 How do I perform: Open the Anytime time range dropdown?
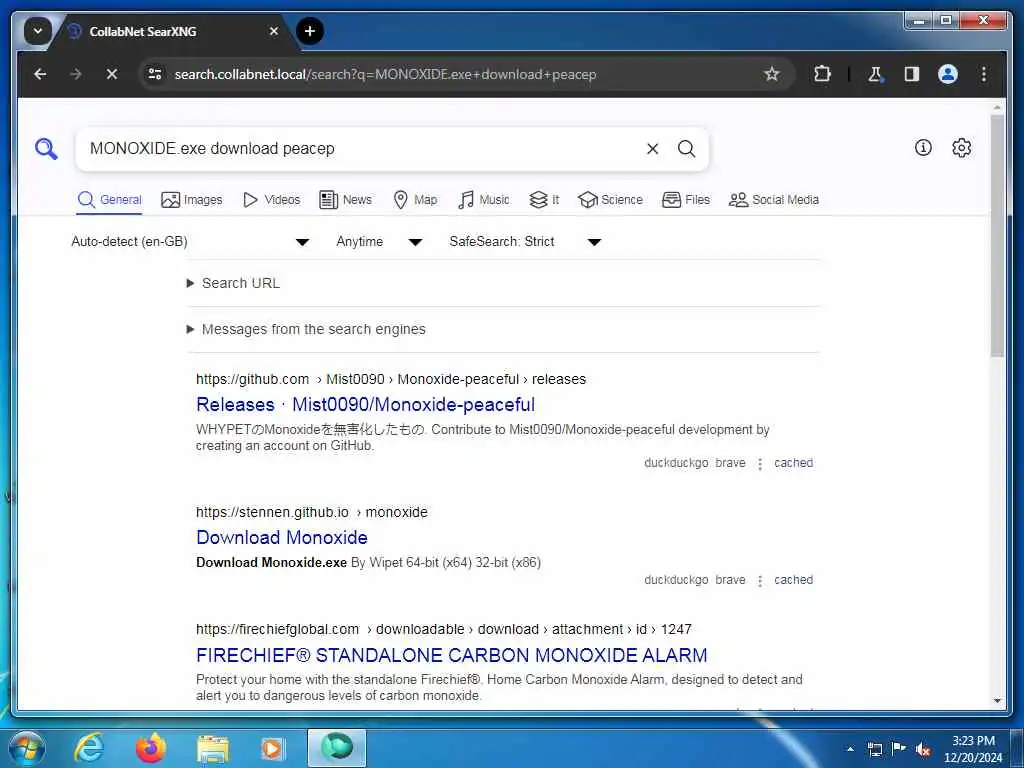(x=379, y=242)
